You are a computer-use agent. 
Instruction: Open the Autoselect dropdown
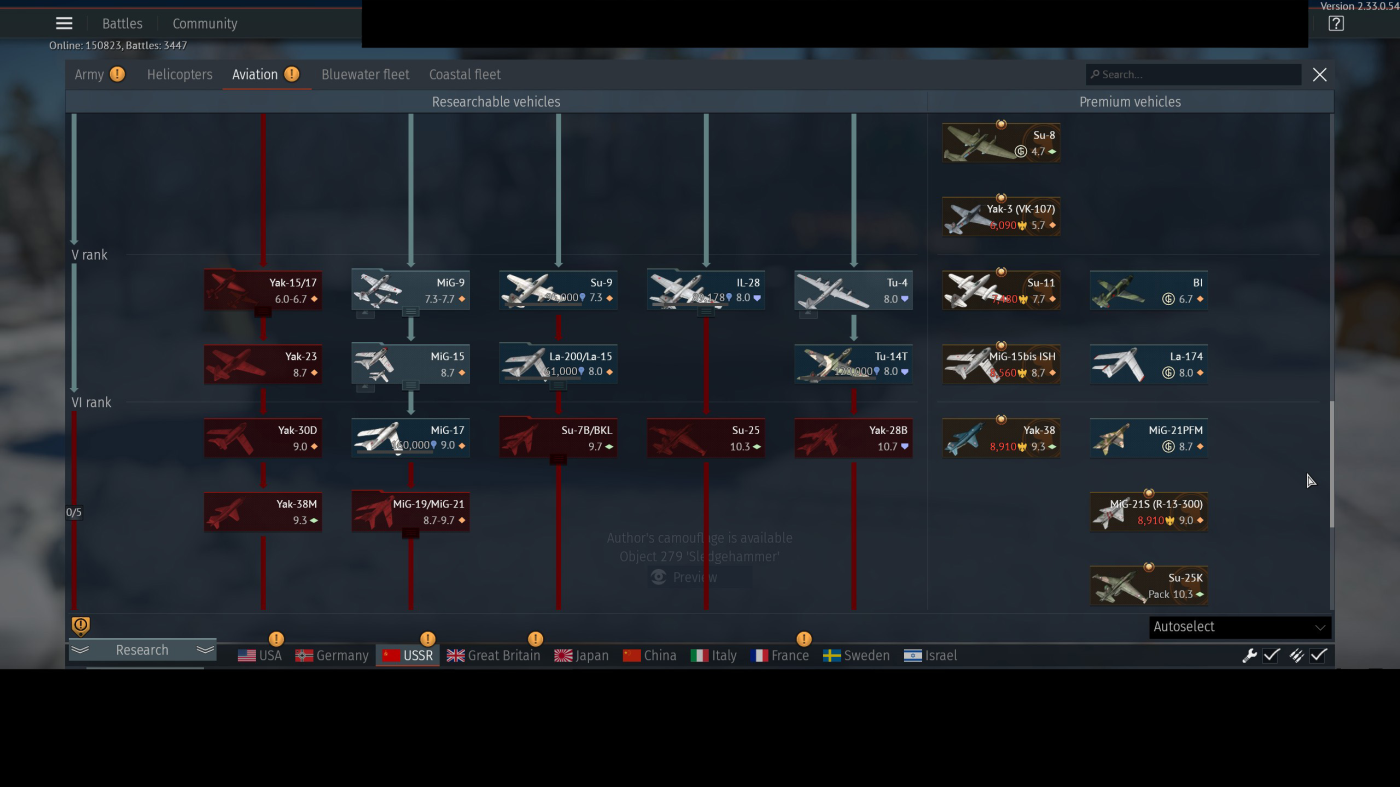1240,627
